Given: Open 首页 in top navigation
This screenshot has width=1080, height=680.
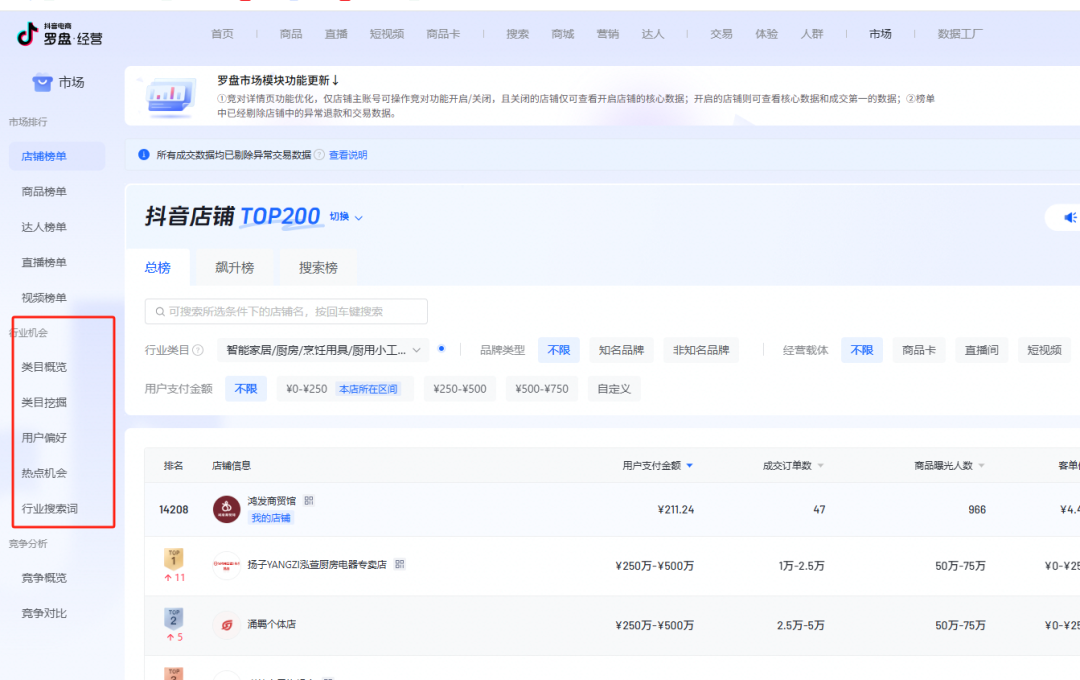Looking at the screenshot, I should 222,34.
